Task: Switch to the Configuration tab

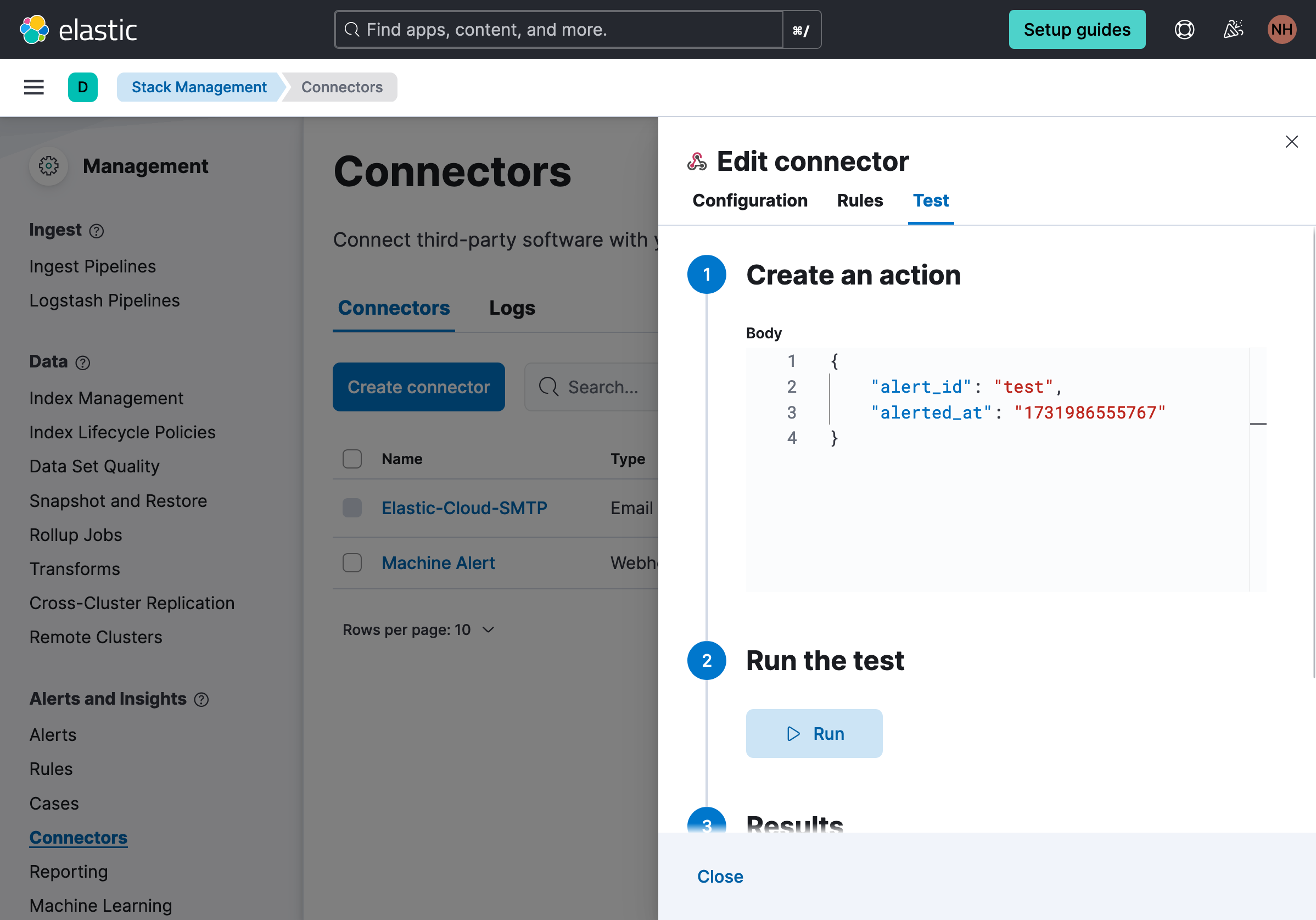Action: 750,200
